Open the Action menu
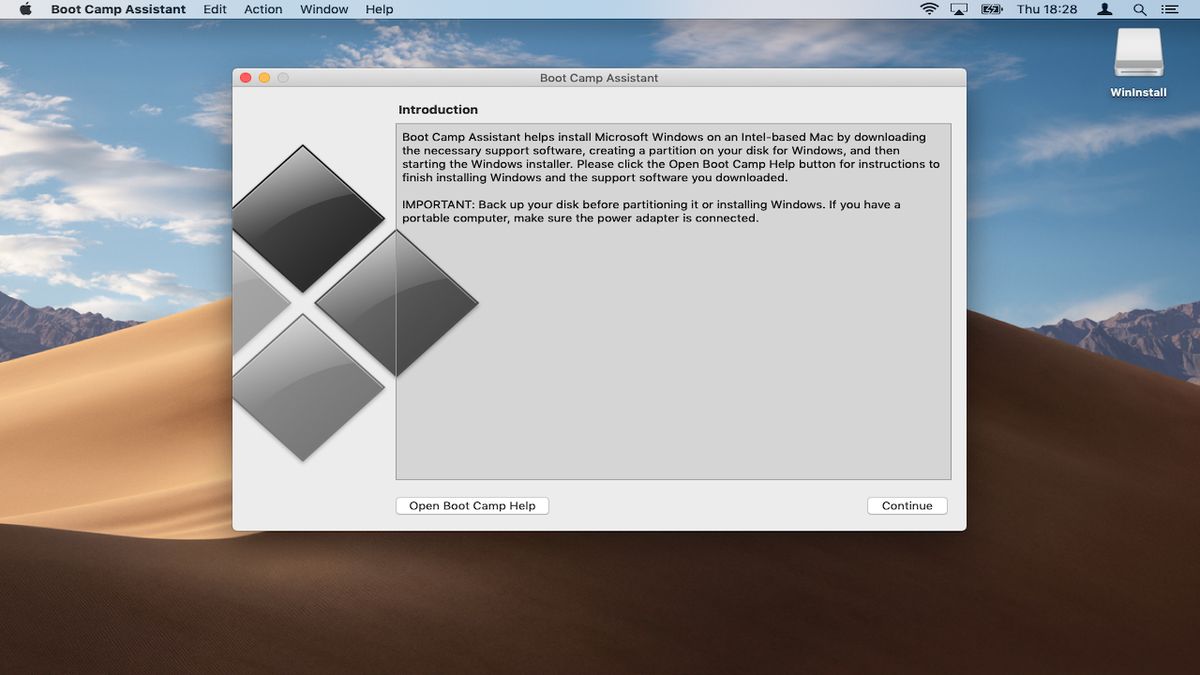 pos(263,9)
